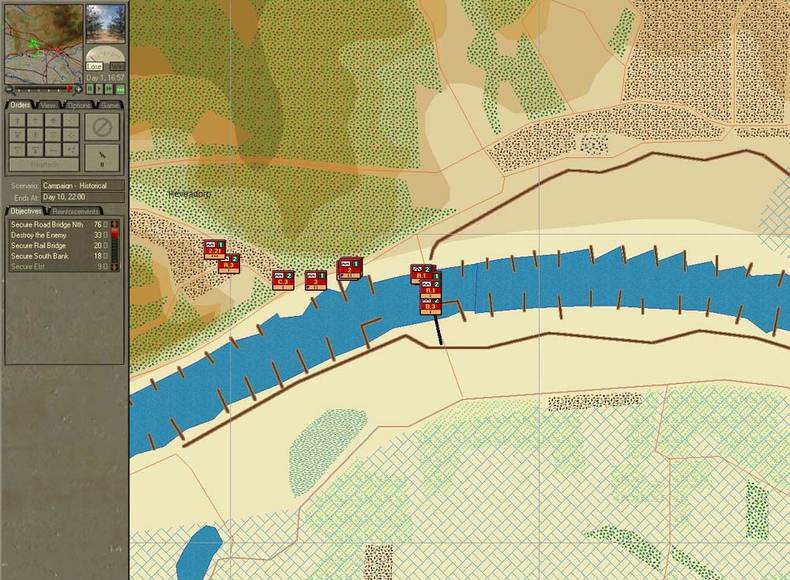Click the Lose outcome indicator button

95,66
